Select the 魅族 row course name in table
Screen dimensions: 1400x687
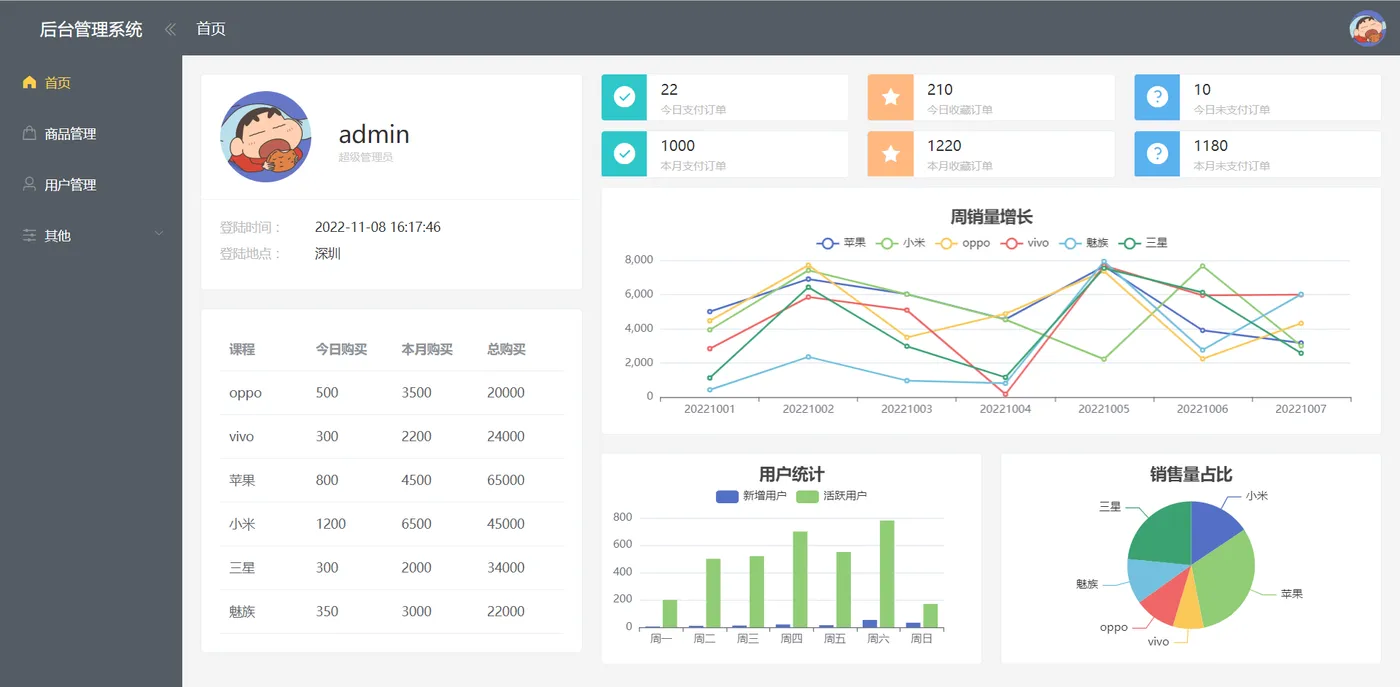pos(242,612)
